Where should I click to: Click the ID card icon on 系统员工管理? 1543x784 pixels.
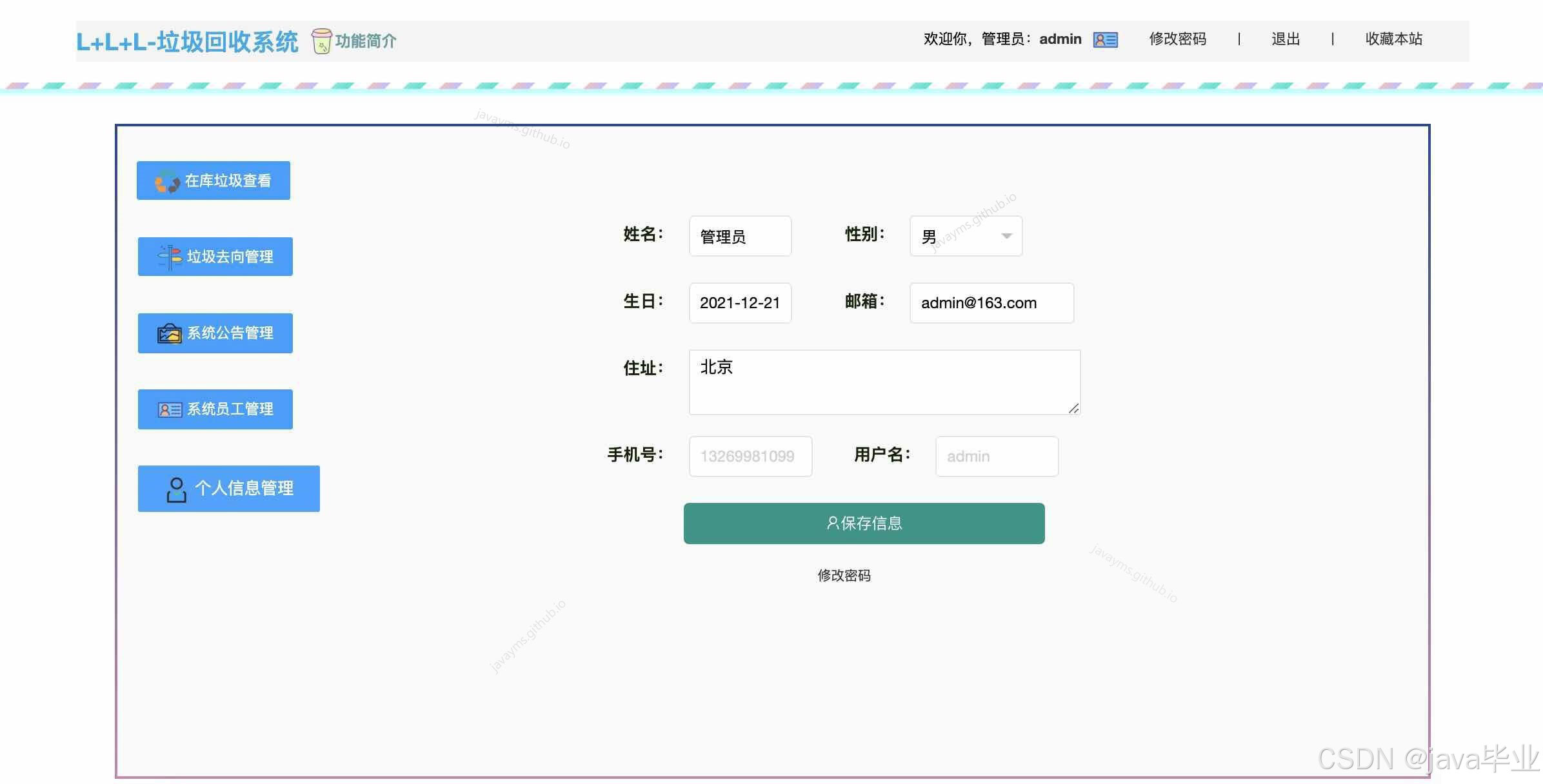tap(170, 409)
